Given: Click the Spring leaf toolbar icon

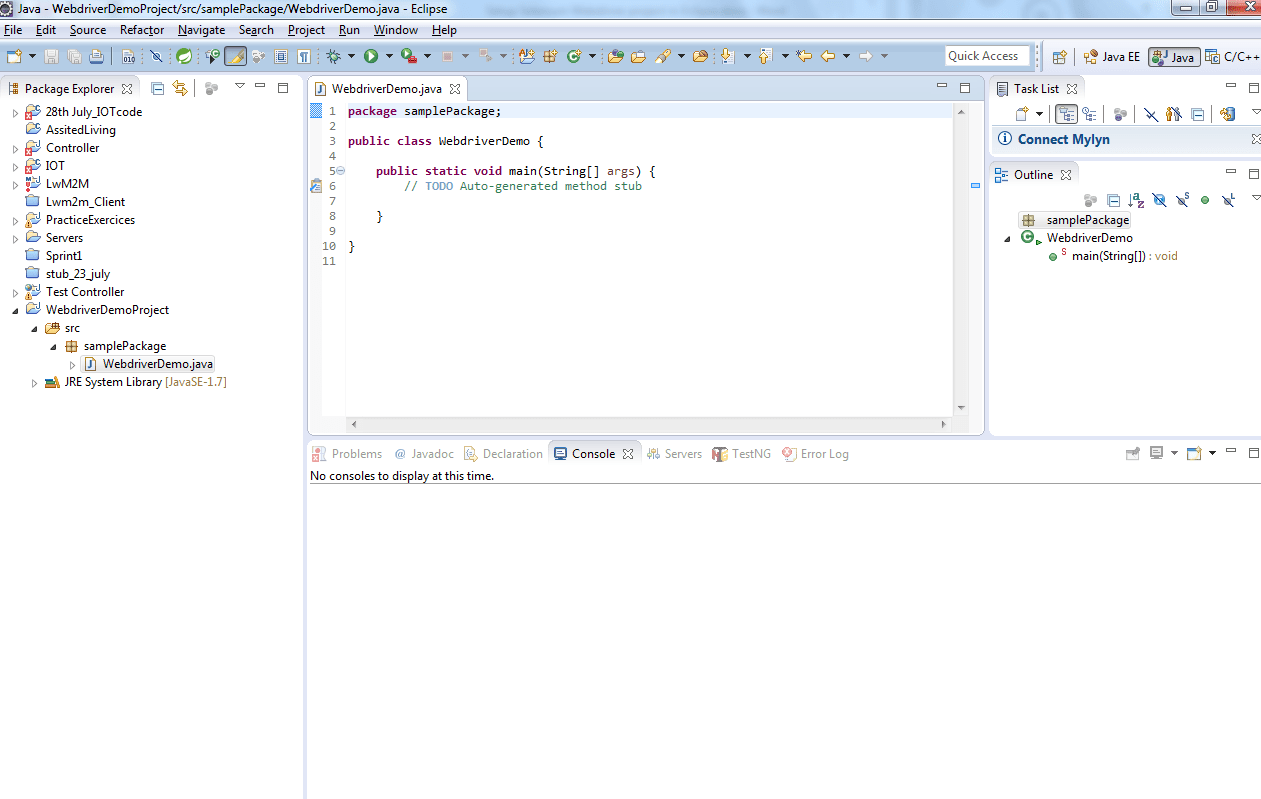Looking at the screenshot, I should coord(184,57).
